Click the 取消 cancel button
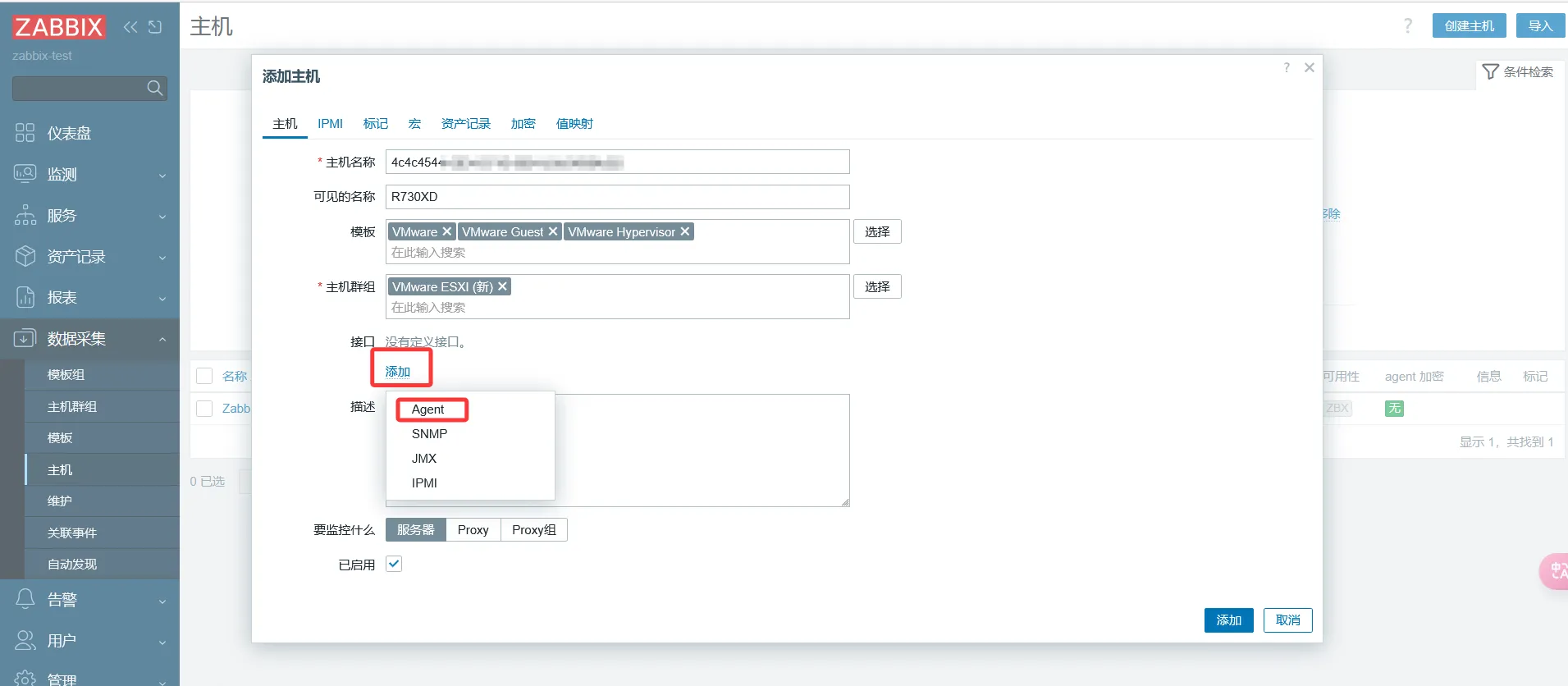The width and height of the screenshot is (1568, 686). (1288, 620)
